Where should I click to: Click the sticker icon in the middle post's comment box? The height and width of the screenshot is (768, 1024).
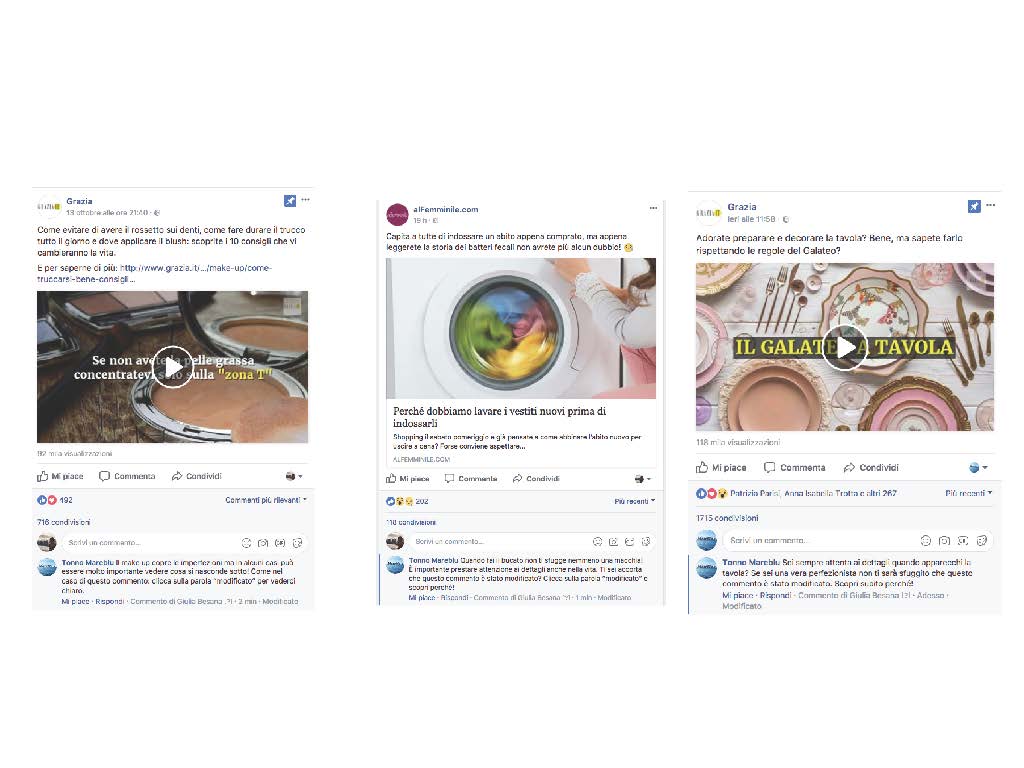tap(646, 541)
